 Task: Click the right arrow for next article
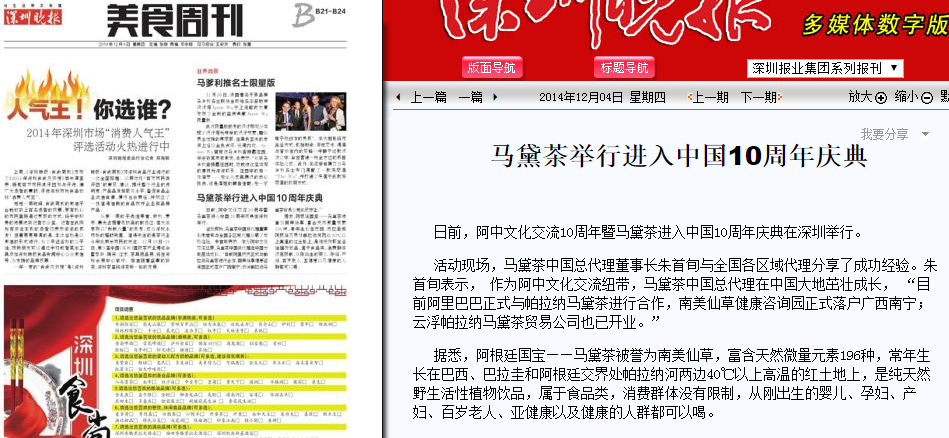[495, 97]
